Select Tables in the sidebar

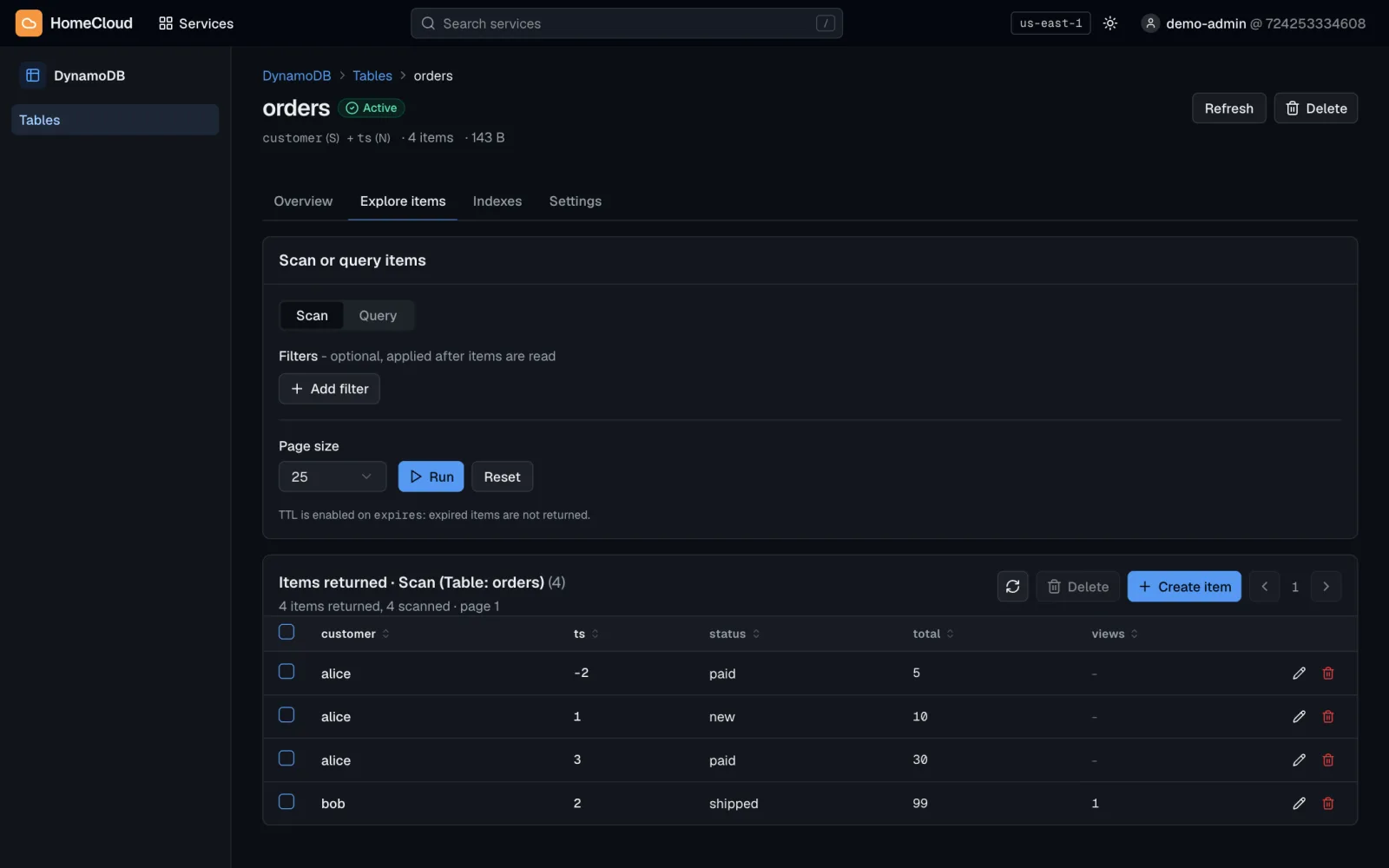115,120
